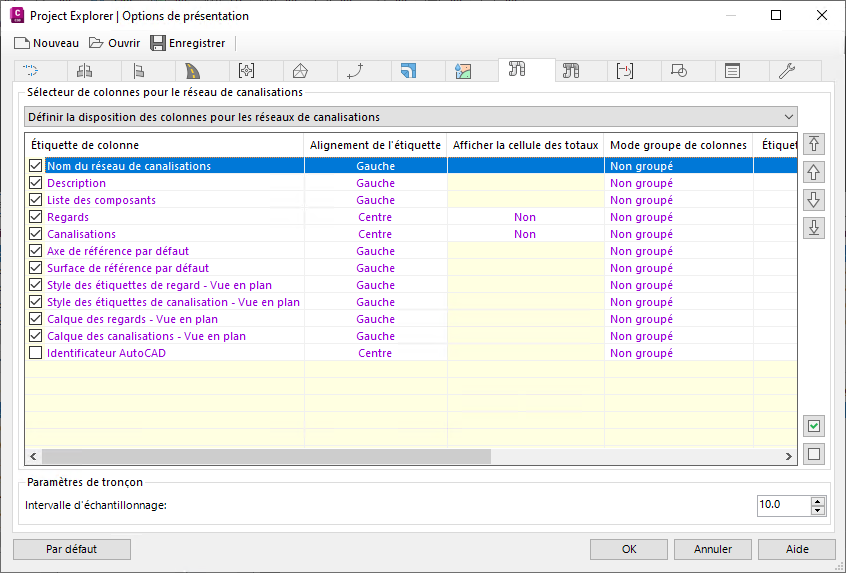Viewport: 846px width, 573px height.
Task: Toggle the Description column checkbox
Action: (x=36, y=183)
